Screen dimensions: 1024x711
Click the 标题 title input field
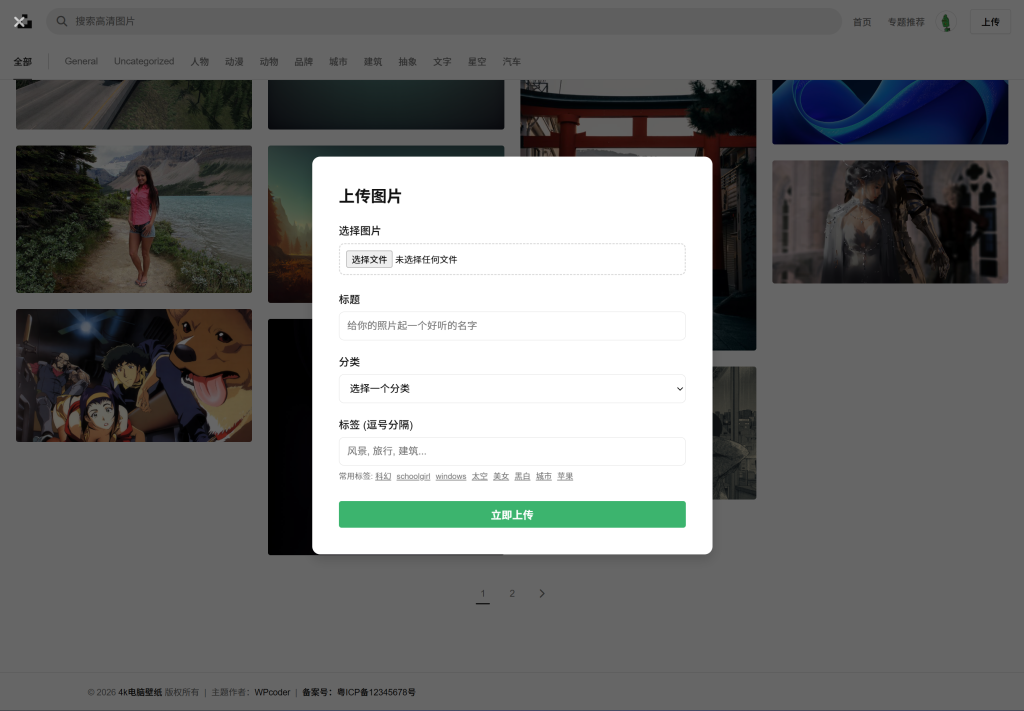pyautogui.click(x=511, y=326)
